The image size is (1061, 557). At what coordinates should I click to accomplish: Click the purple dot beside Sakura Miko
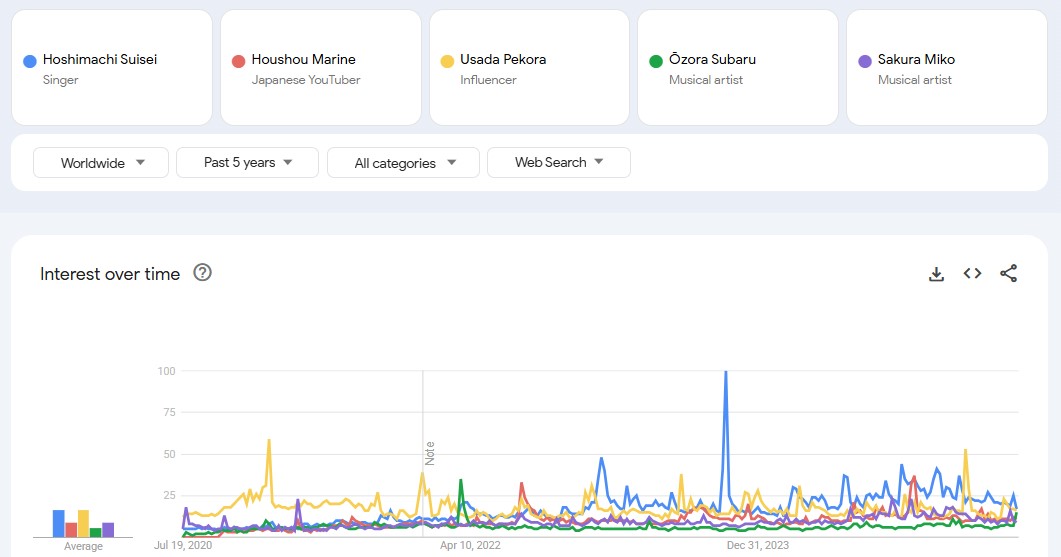(x=865, y=61)
